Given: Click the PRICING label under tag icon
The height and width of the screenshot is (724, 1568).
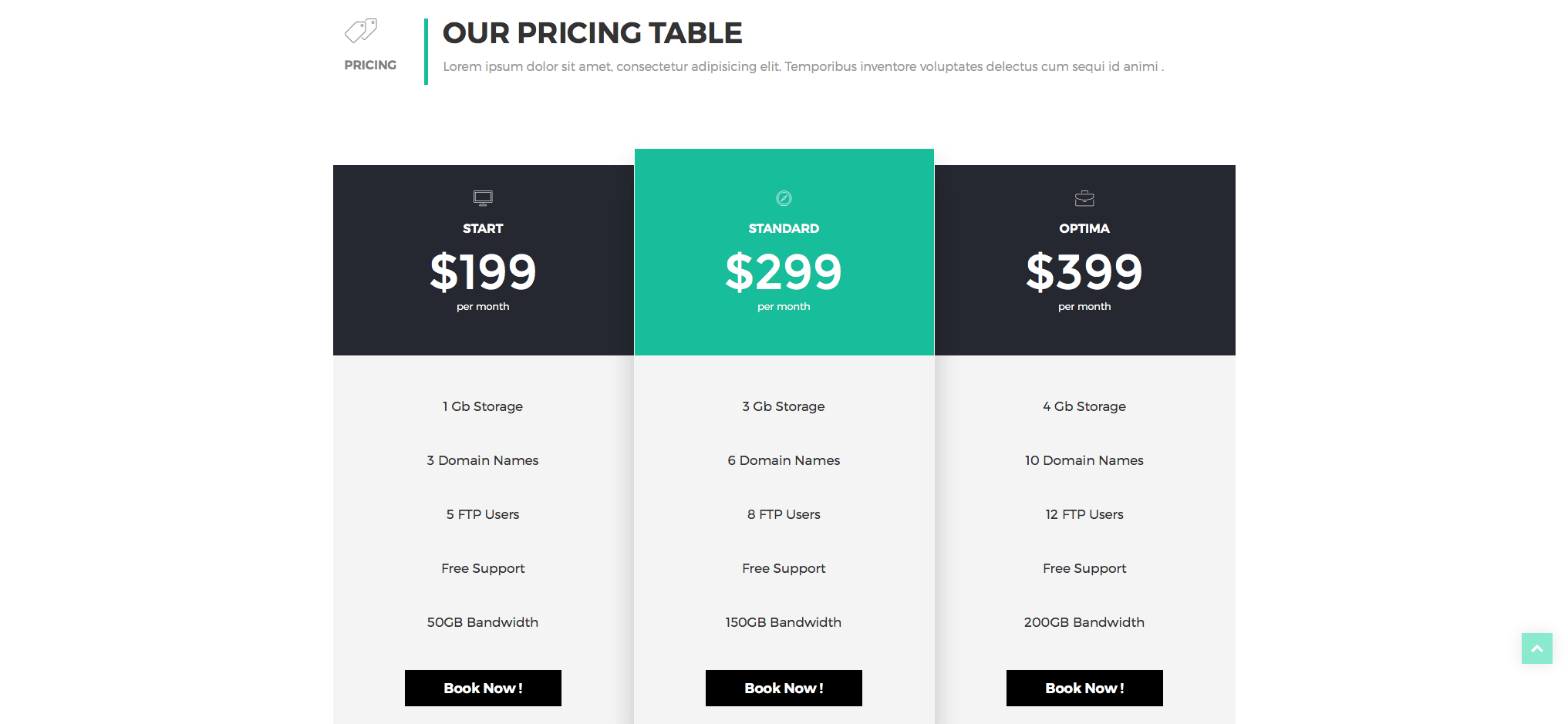Looking at the screenshot, I should click(370, 66).
